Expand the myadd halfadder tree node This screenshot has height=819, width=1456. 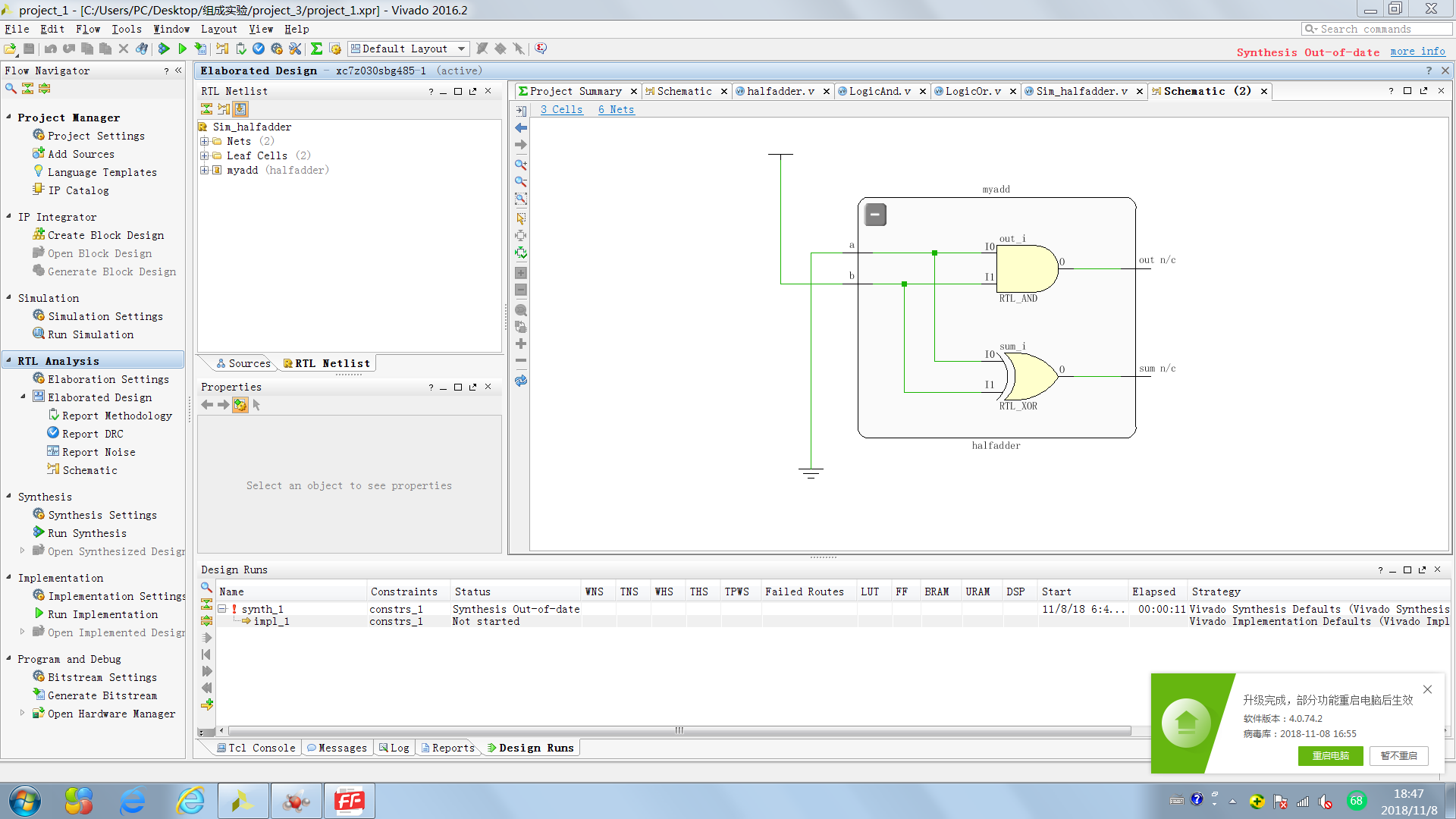[x=204, y=170]
